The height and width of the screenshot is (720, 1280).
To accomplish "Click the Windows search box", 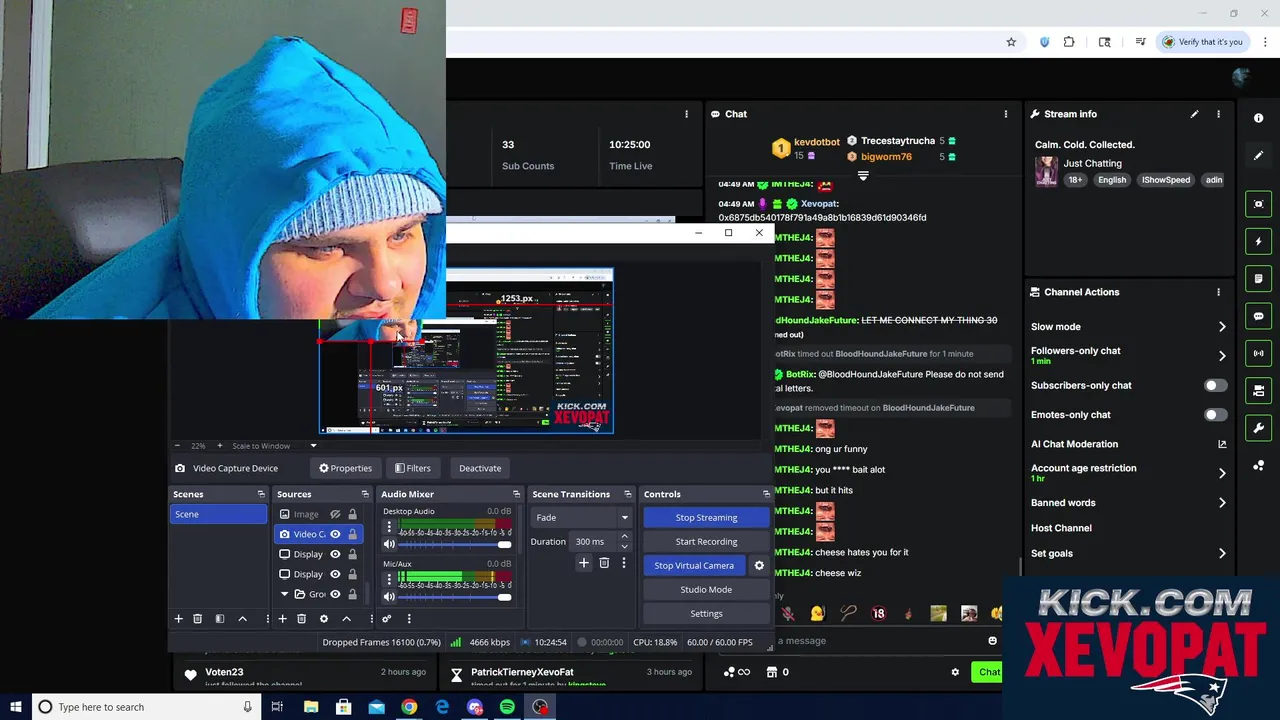I will (x=145, y=707).
